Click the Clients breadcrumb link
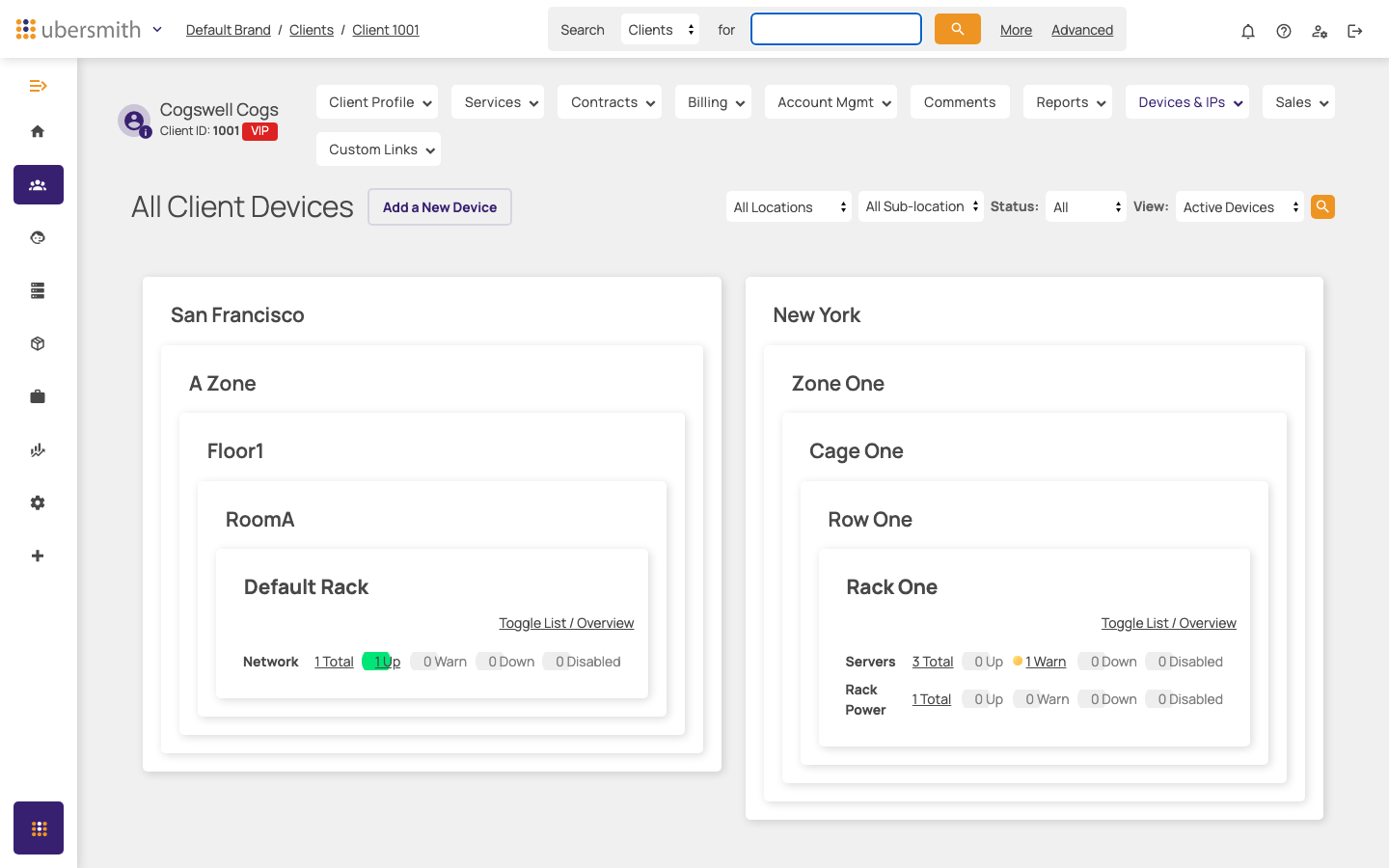 [312, 30]
